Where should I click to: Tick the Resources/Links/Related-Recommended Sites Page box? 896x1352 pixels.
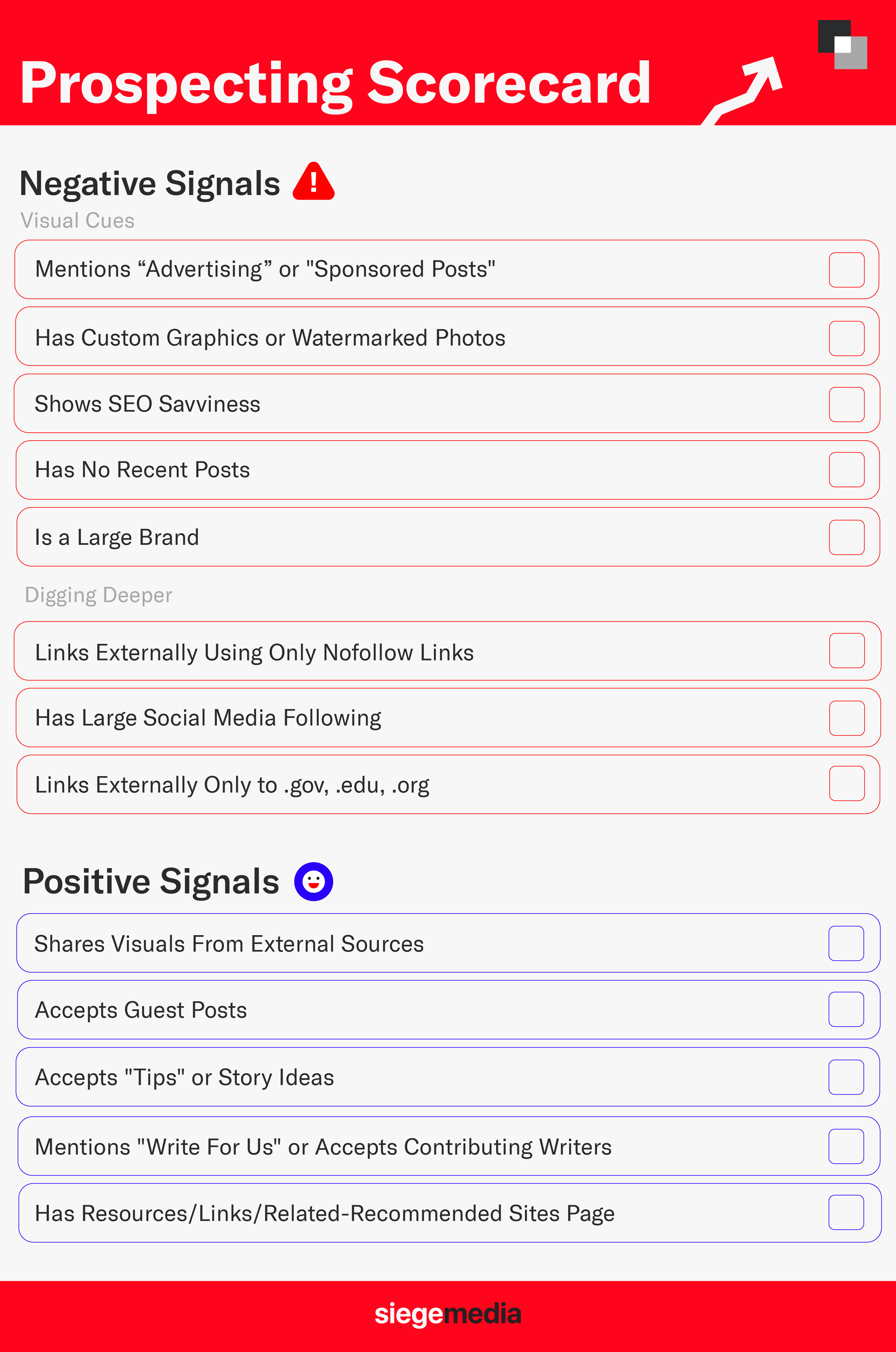[x=846, y=1212]
